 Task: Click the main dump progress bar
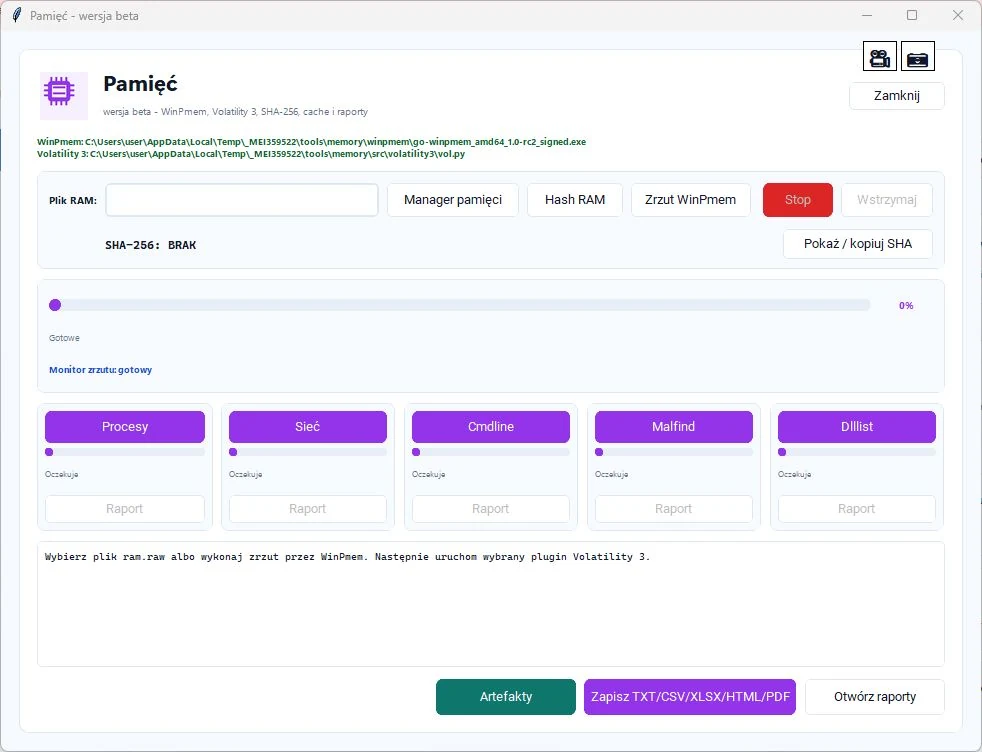click(460, 305)
